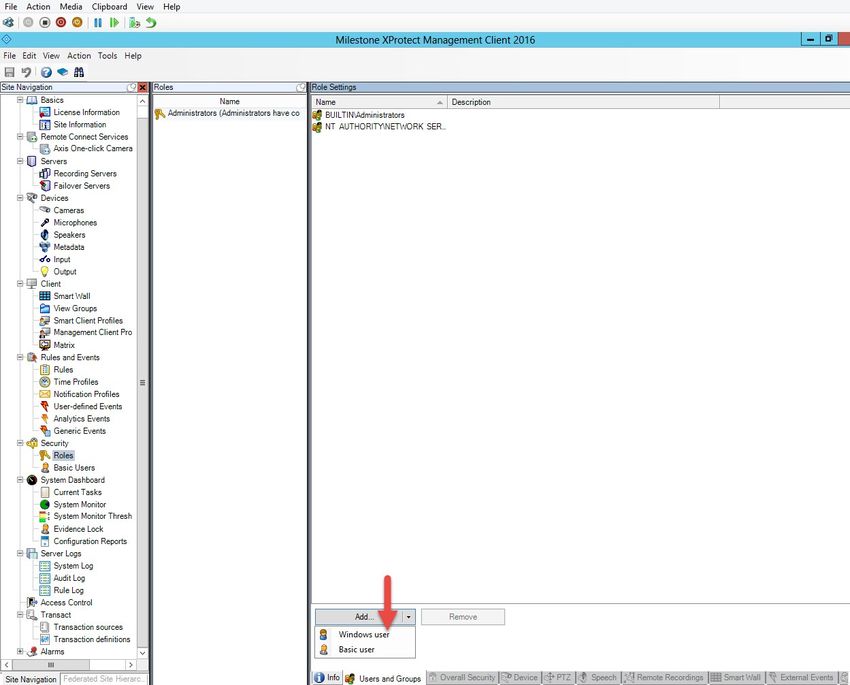Collapse the Rules and Events node

point(20,357)
